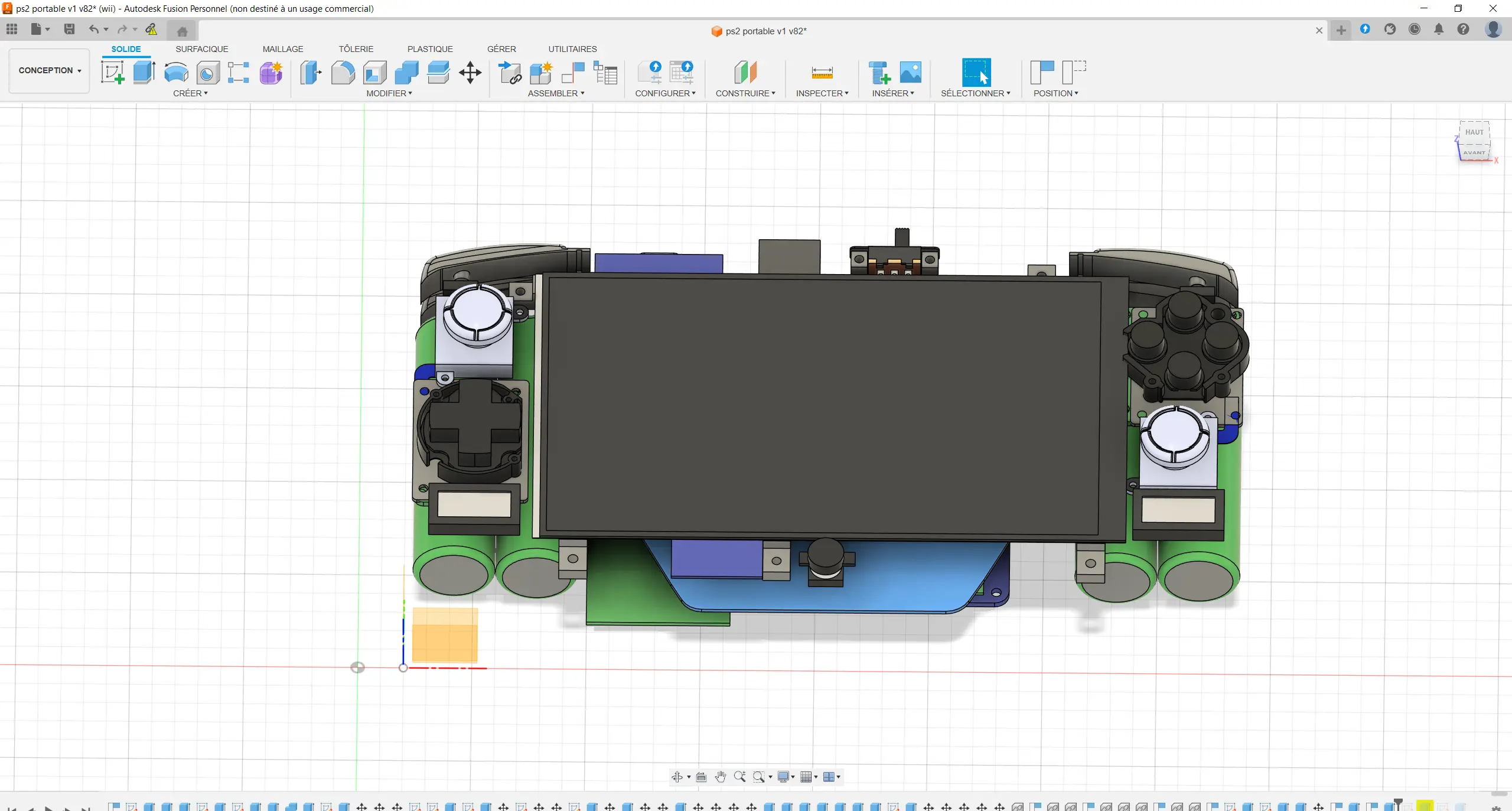1512x811 pixels.
Task: Expand the CONFIGURER menu
Action: tap(665, 93)
